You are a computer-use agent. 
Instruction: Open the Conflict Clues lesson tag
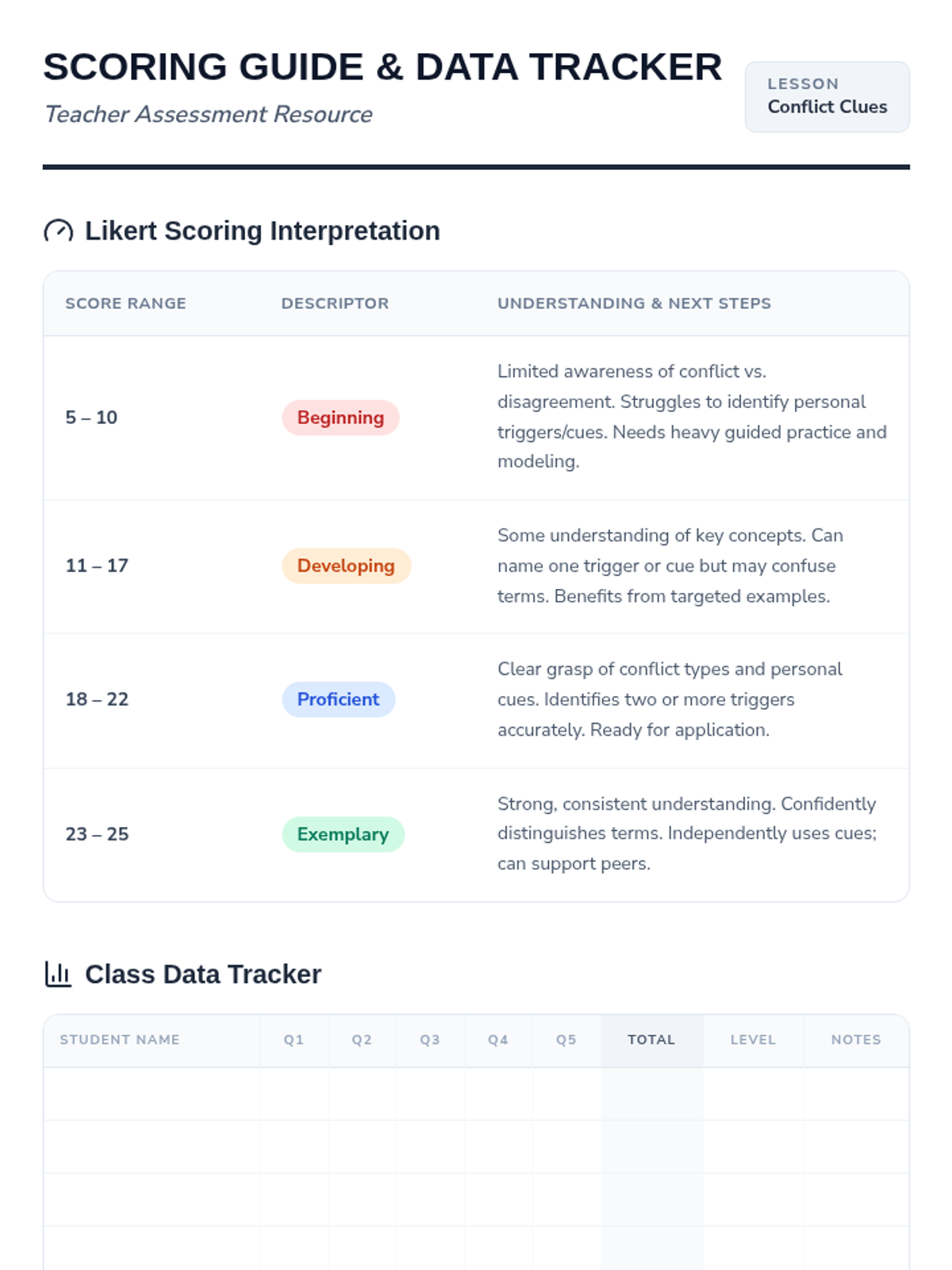coord(827,97)
